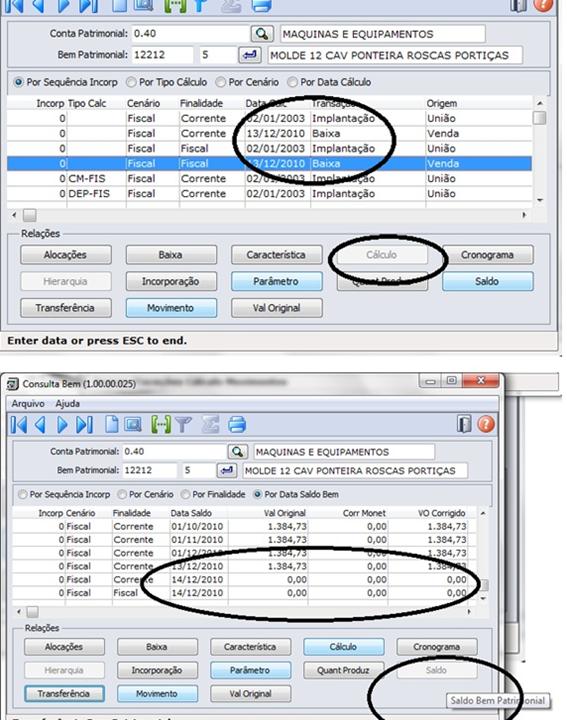
Task: Click Conta Patrimonial field 0.40 in upper window
Action: pyautogui.click(x=190, y=34)
